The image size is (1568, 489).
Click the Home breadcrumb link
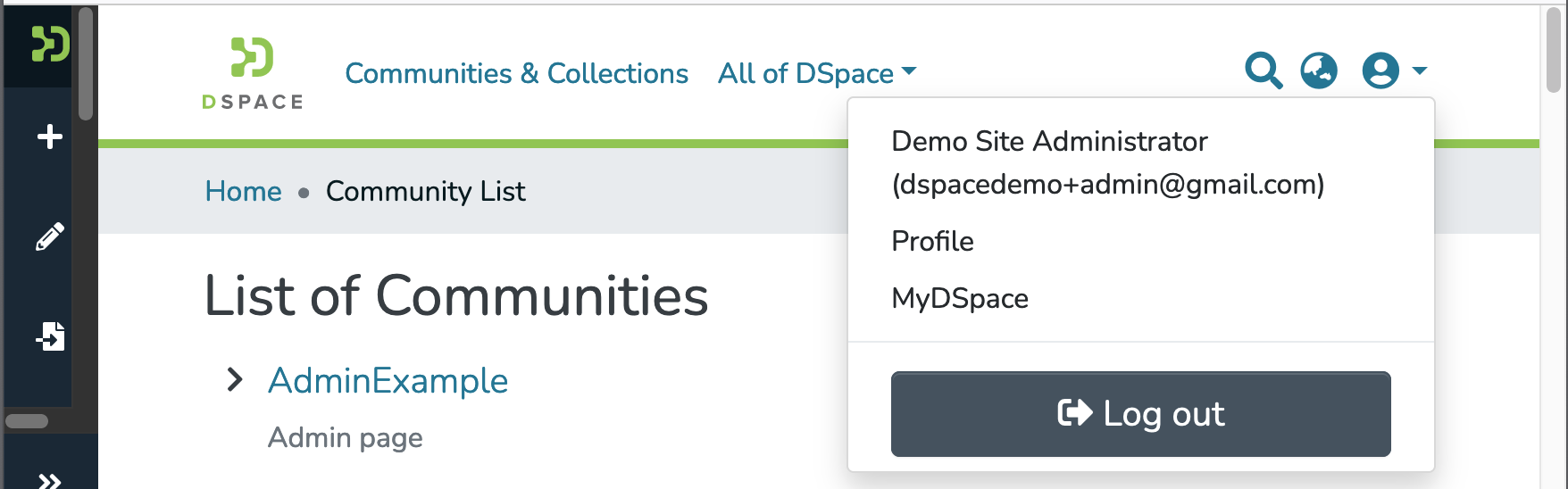point(243,191)
